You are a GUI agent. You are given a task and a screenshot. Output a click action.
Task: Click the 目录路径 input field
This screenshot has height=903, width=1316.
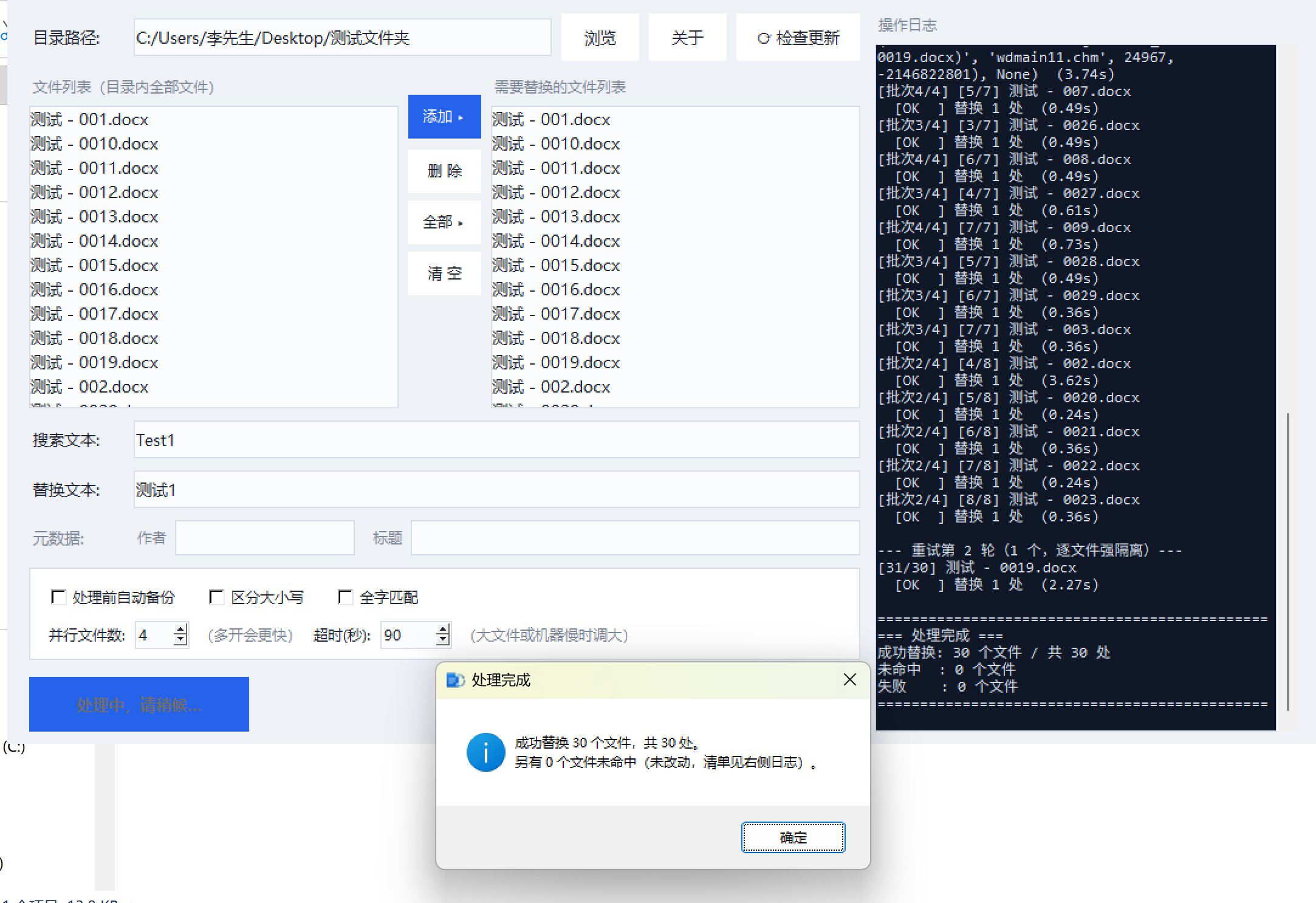342,38
